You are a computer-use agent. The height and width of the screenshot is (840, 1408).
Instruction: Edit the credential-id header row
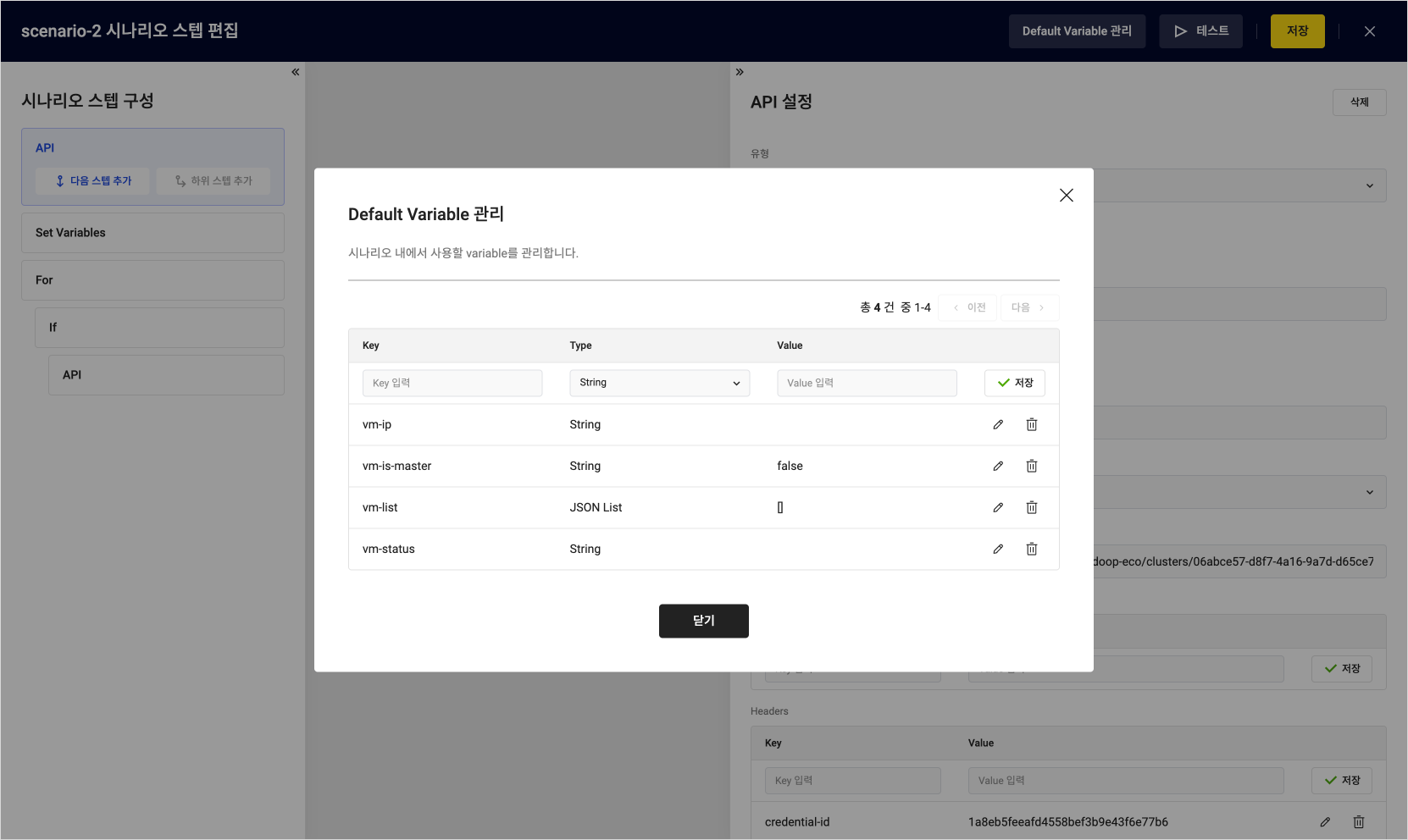tap(1325, 822)
